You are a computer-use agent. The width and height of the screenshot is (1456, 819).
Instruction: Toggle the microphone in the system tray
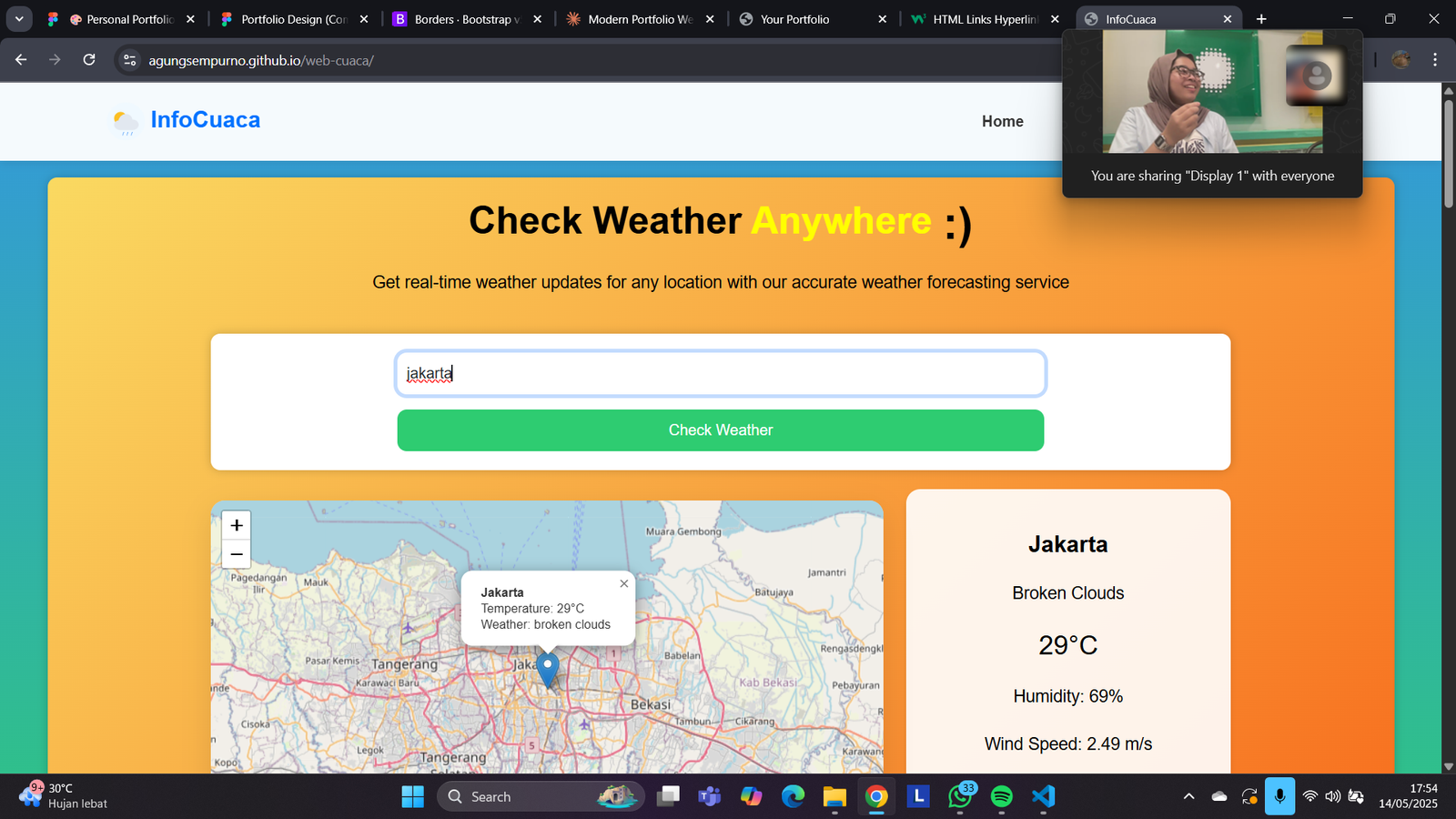click(1279, 795)
